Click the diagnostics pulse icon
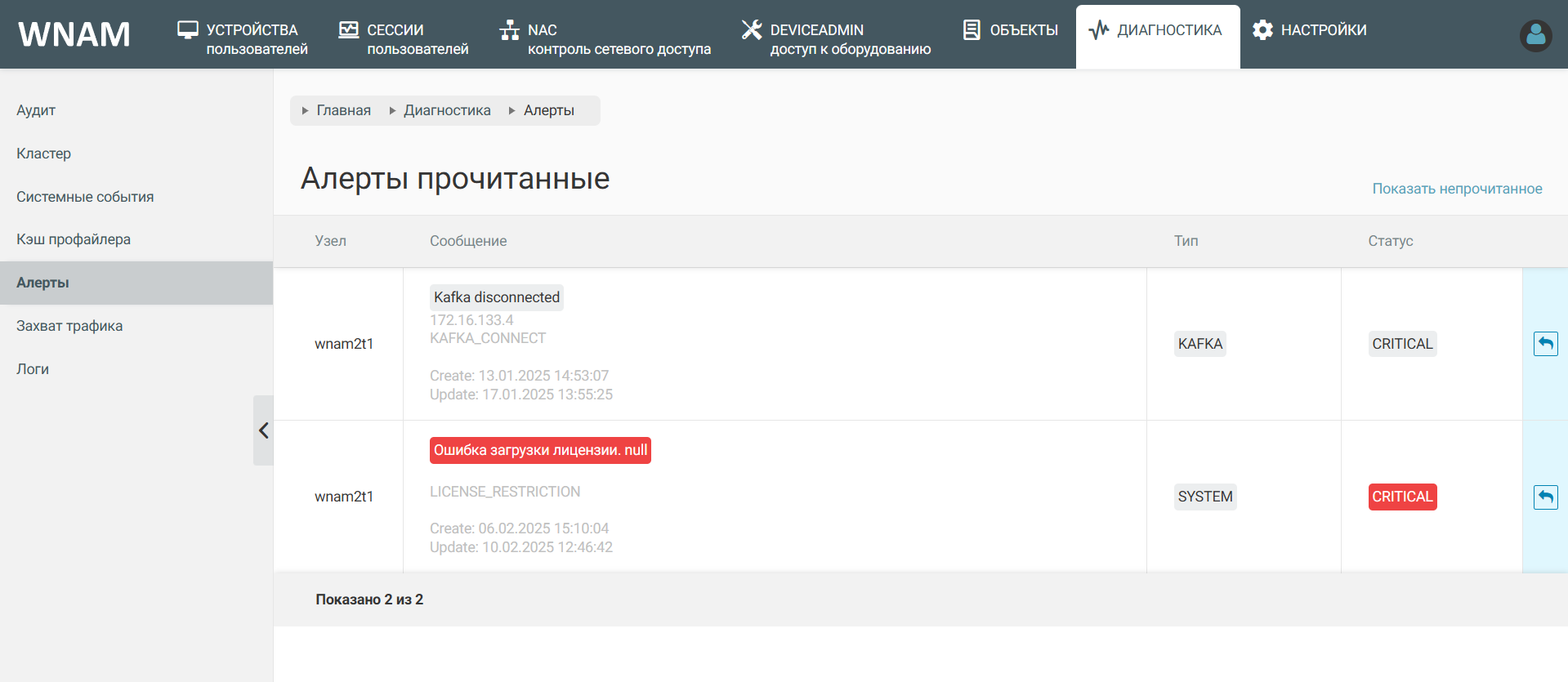Image resolution: width=1568 pixels, height=682 pixels. point(1098,30)
